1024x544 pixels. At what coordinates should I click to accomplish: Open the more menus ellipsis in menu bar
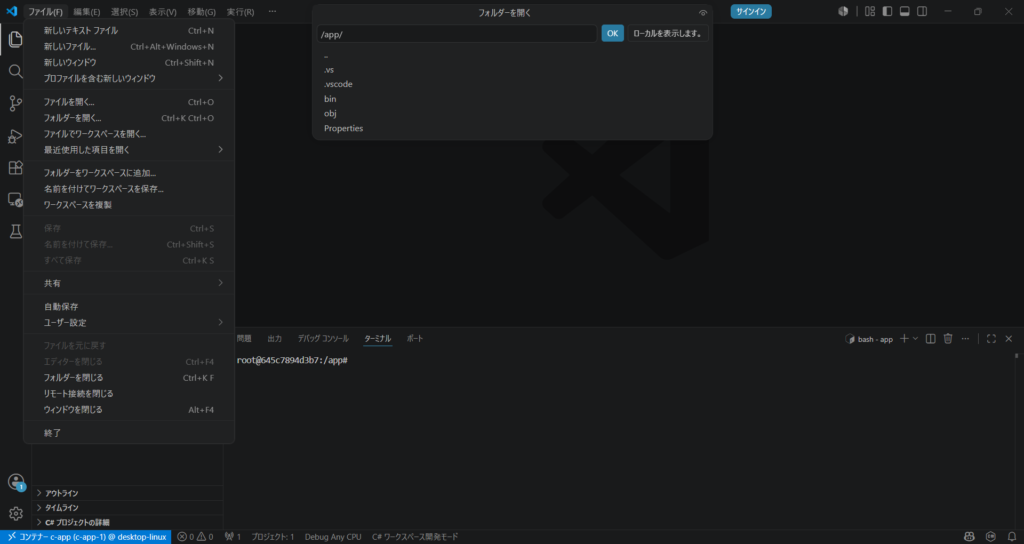coord(272,11)
